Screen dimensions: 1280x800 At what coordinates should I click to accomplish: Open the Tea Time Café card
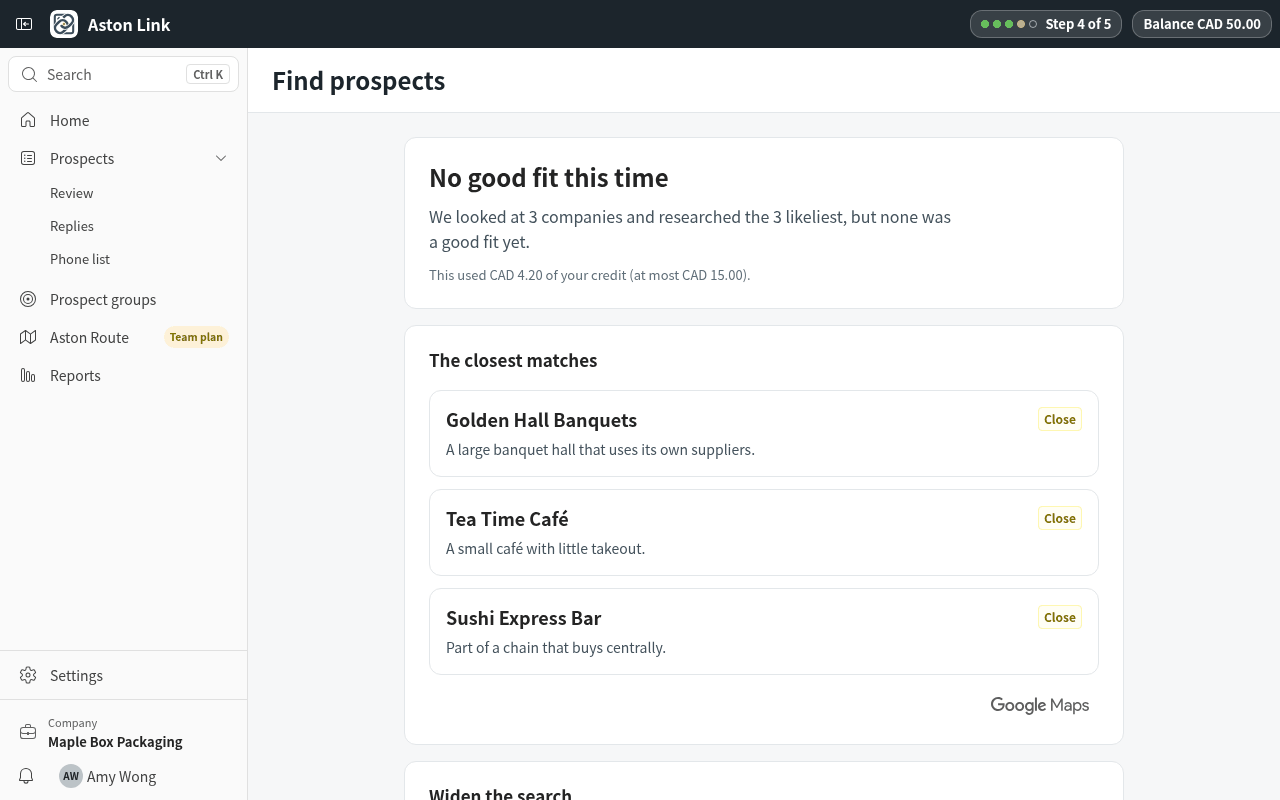pos(764,532)
